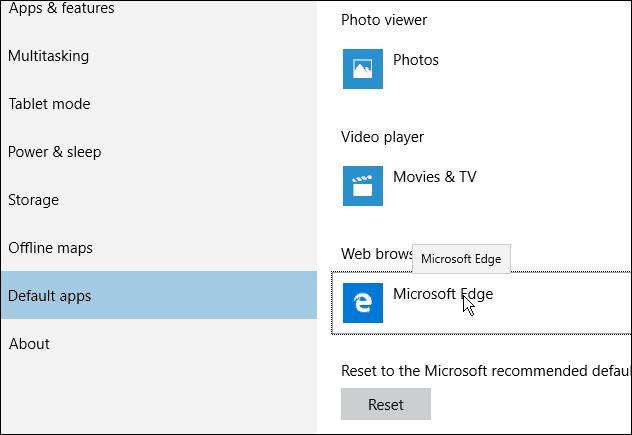Image resolution: width=632 pixels, height=435 pixels.
Task: Go to the Multitasking section
Action: click(48, 56)
